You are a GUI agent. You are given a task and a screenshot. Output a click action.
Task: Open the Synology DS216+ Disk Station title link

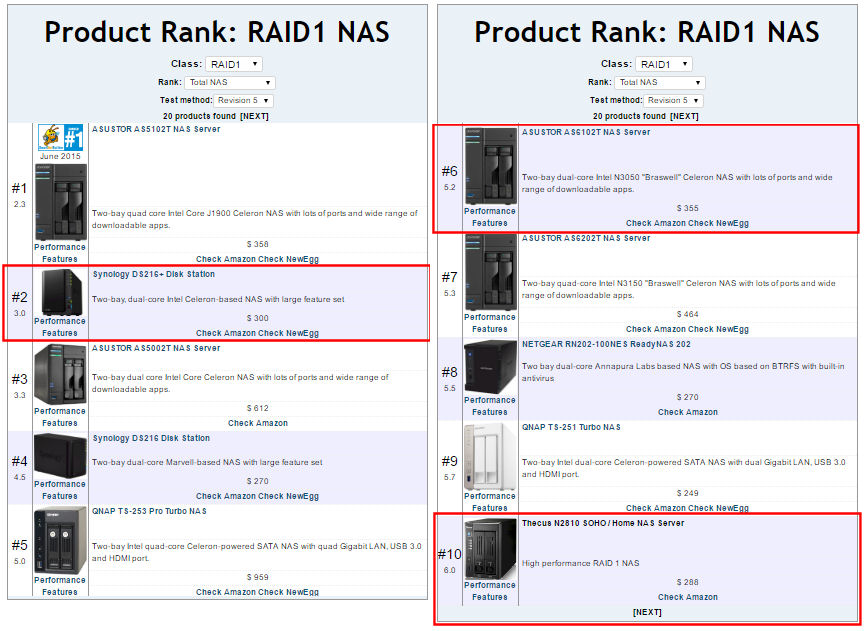pos(153,274)
